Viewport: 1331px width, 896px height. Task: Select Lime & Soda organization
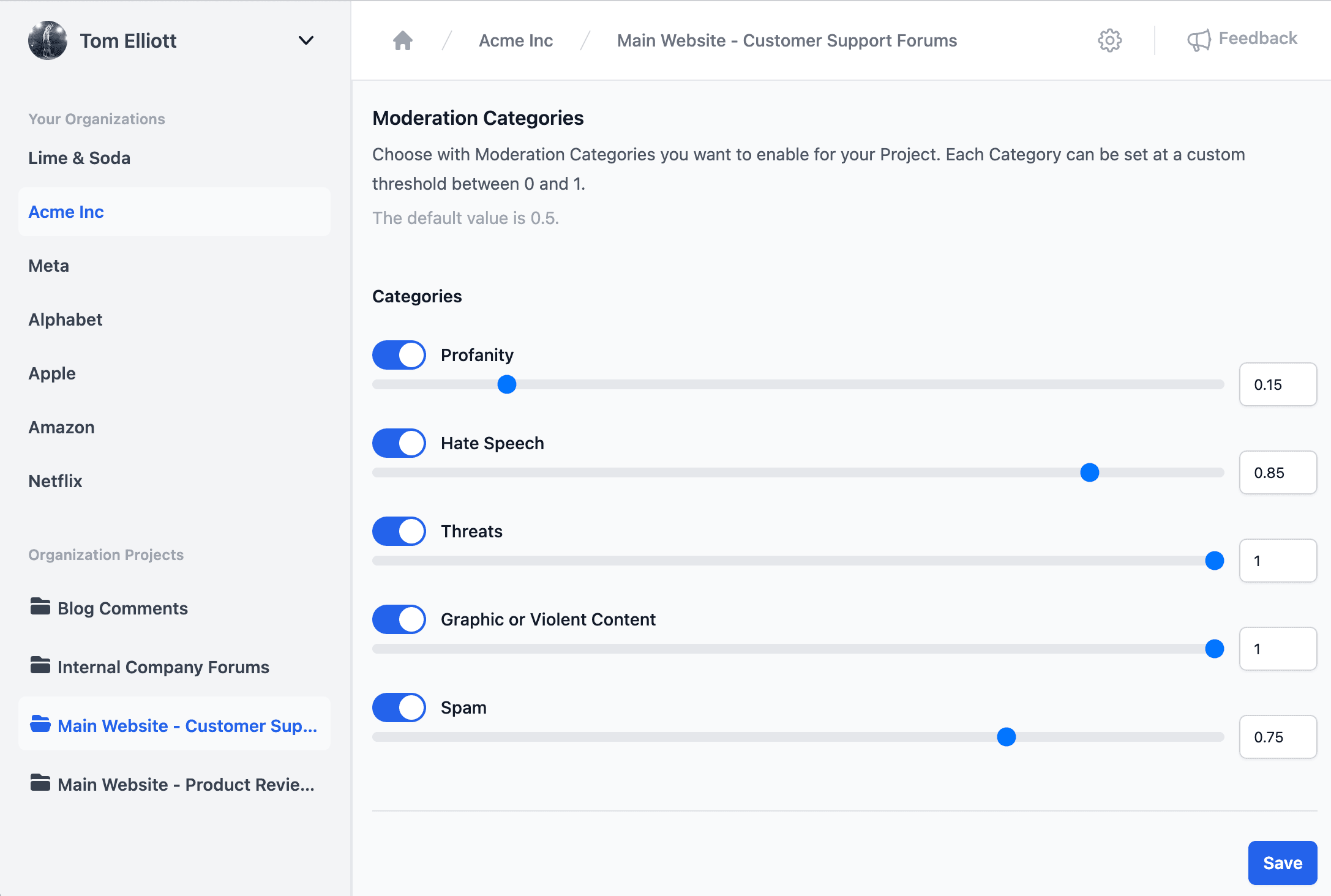click(x=80, y=158)
